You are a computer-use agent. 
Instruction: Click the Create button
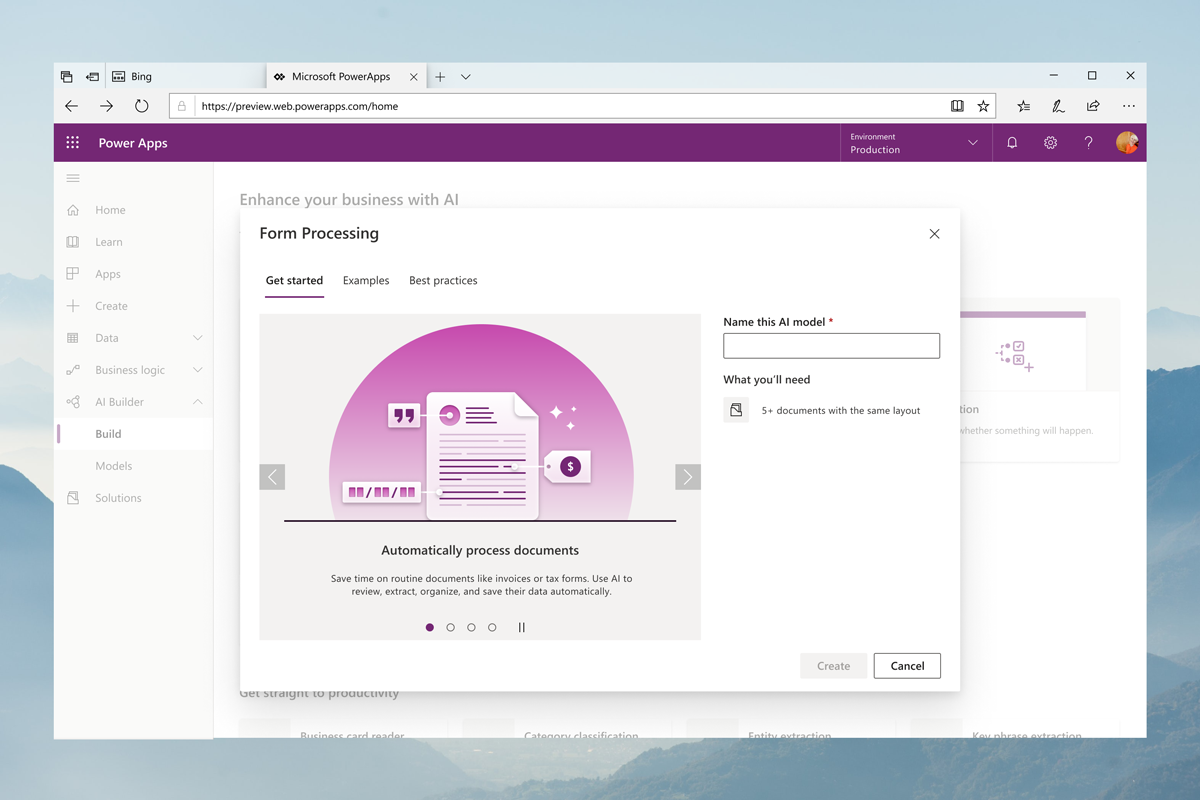pyautogui.click(x=833, y=666)
